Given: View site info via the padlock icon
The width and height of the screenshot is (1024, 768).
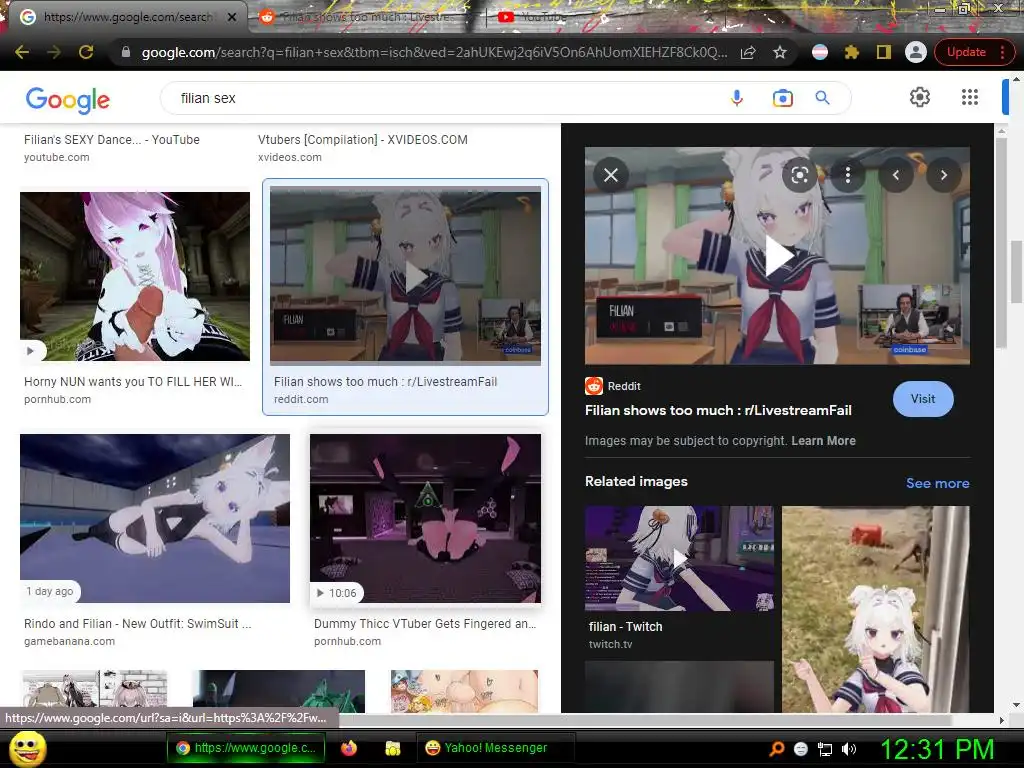Looking at the screenshot, I should [x=126, y=52].
